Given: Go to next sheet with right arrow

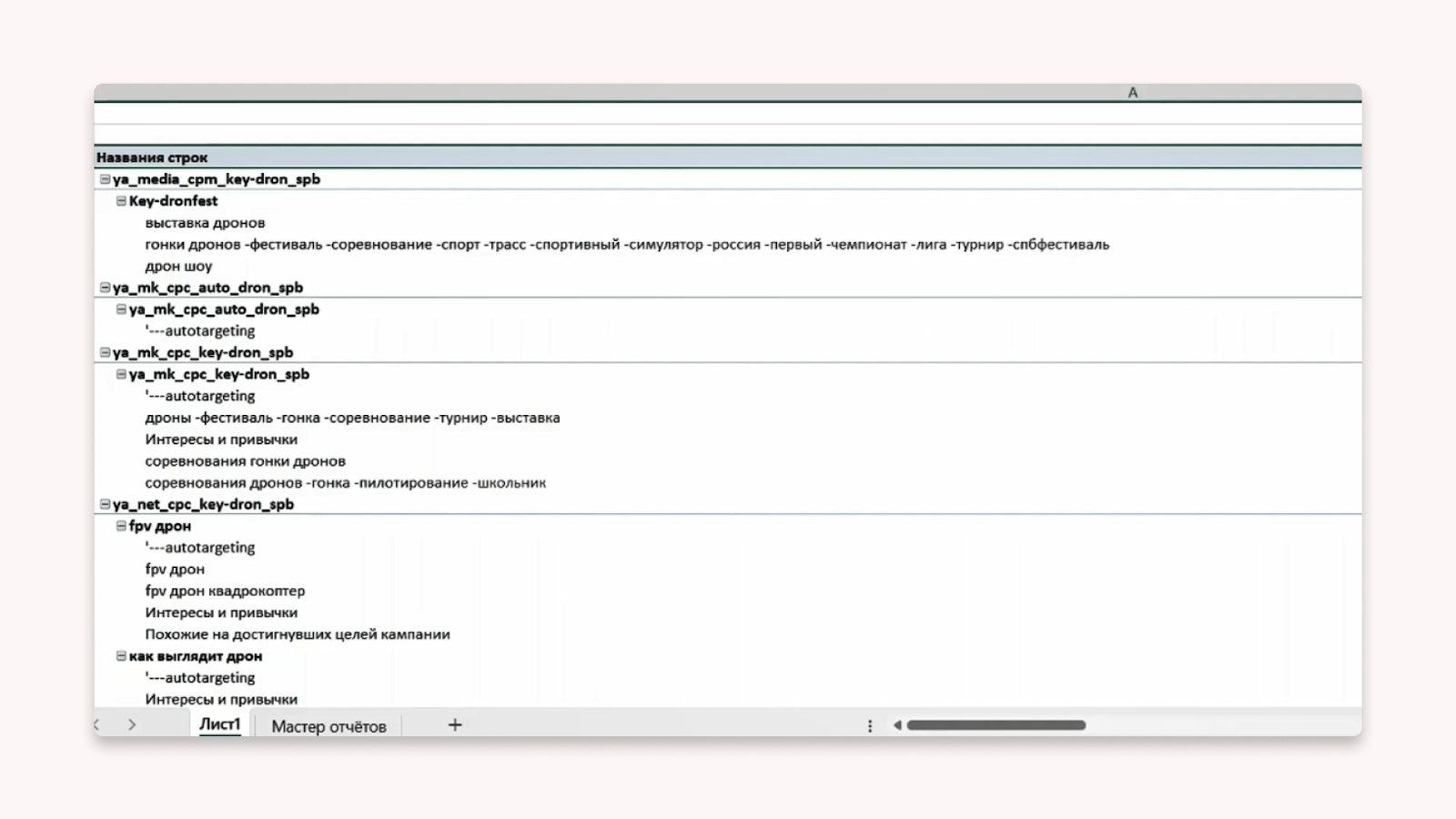Looking at the screenshot, I should click(132, 725).
